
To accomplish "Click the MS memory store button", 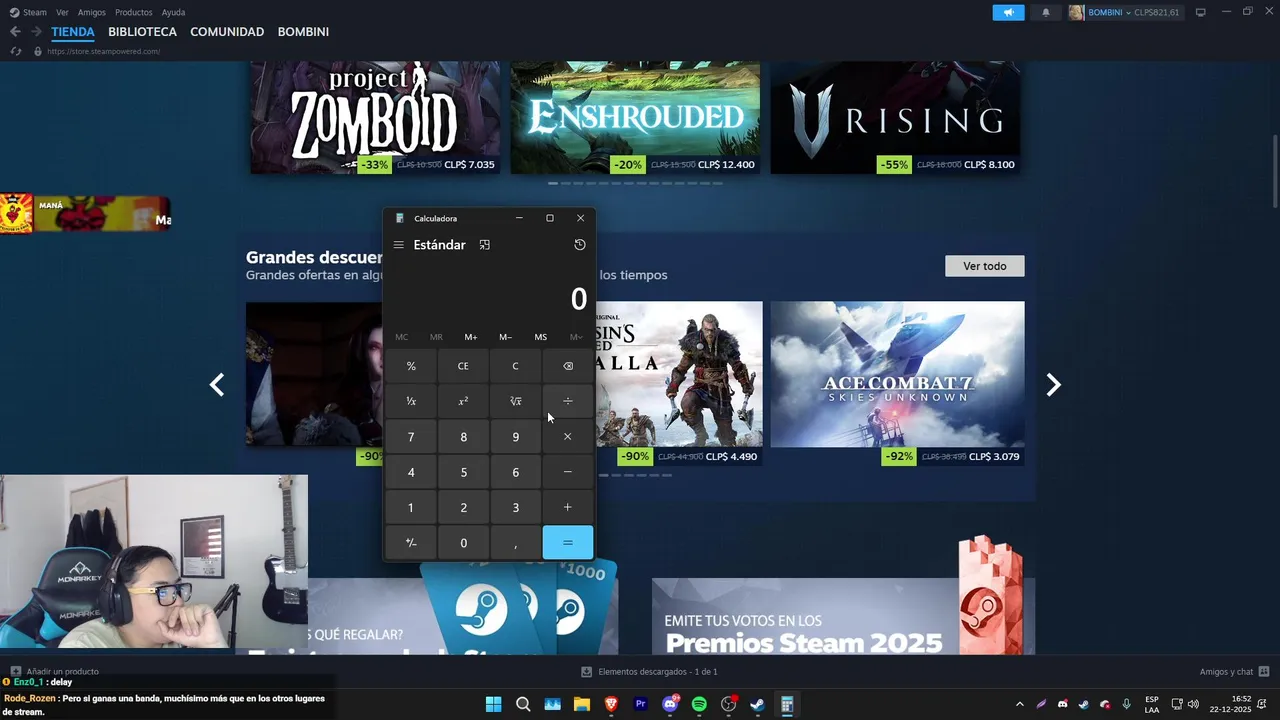I will [x=541, y=337].
